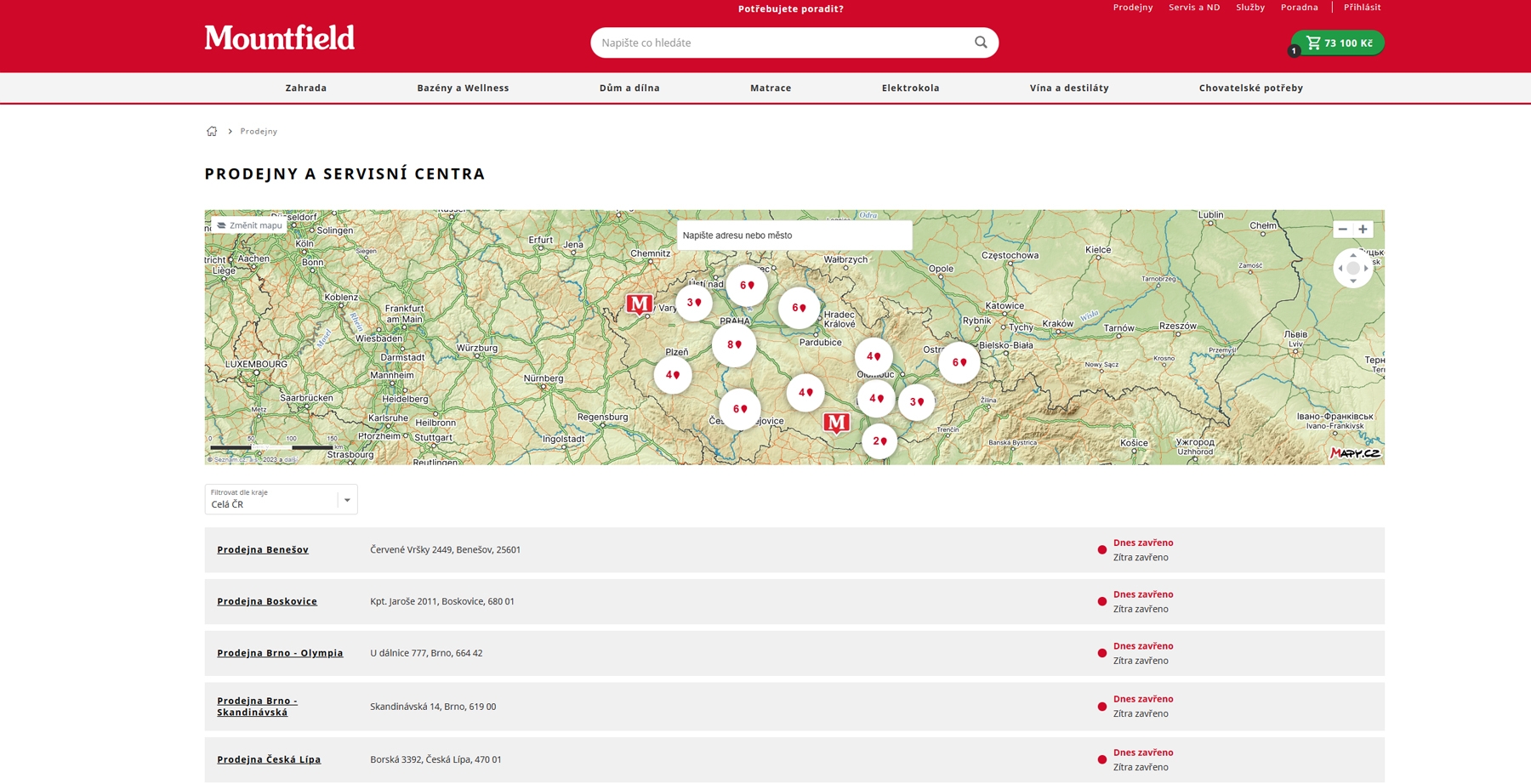Click the Přihlásit login link
The width and height of the screenshot is (1531, 784).
tap(1362, 7)
